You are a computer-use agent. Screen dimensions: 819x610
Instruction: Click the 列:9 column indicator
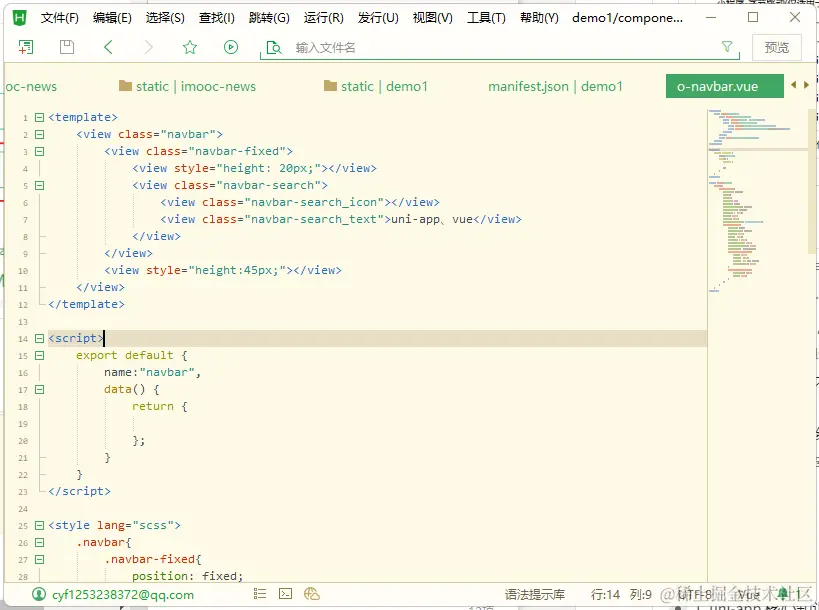point(641,594)
